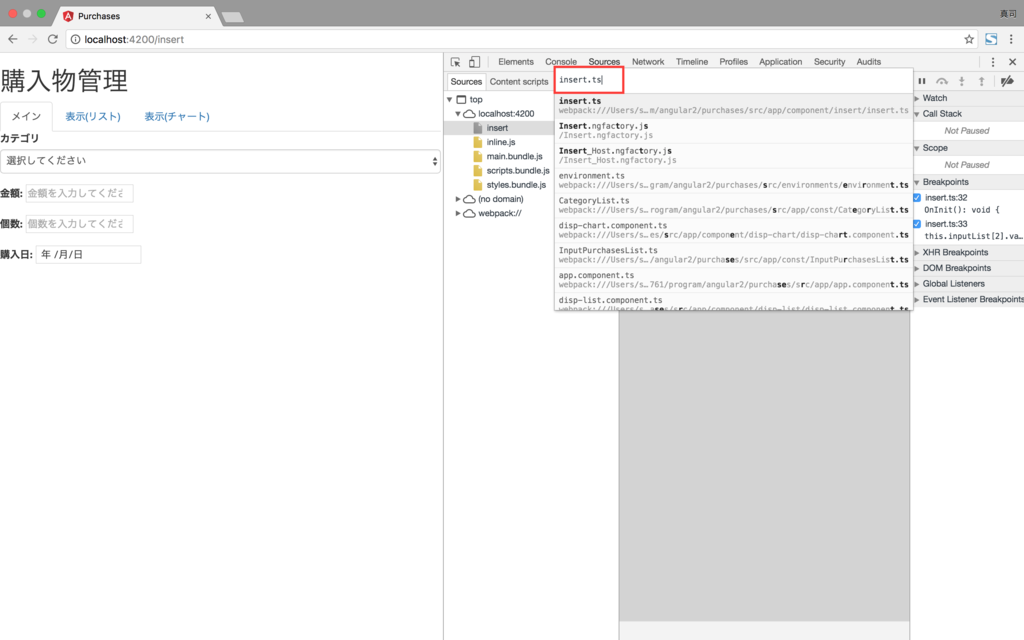Focus the 金額 amount input field
This screenshot has width=1024, height=640.
(x=79, y=193)
